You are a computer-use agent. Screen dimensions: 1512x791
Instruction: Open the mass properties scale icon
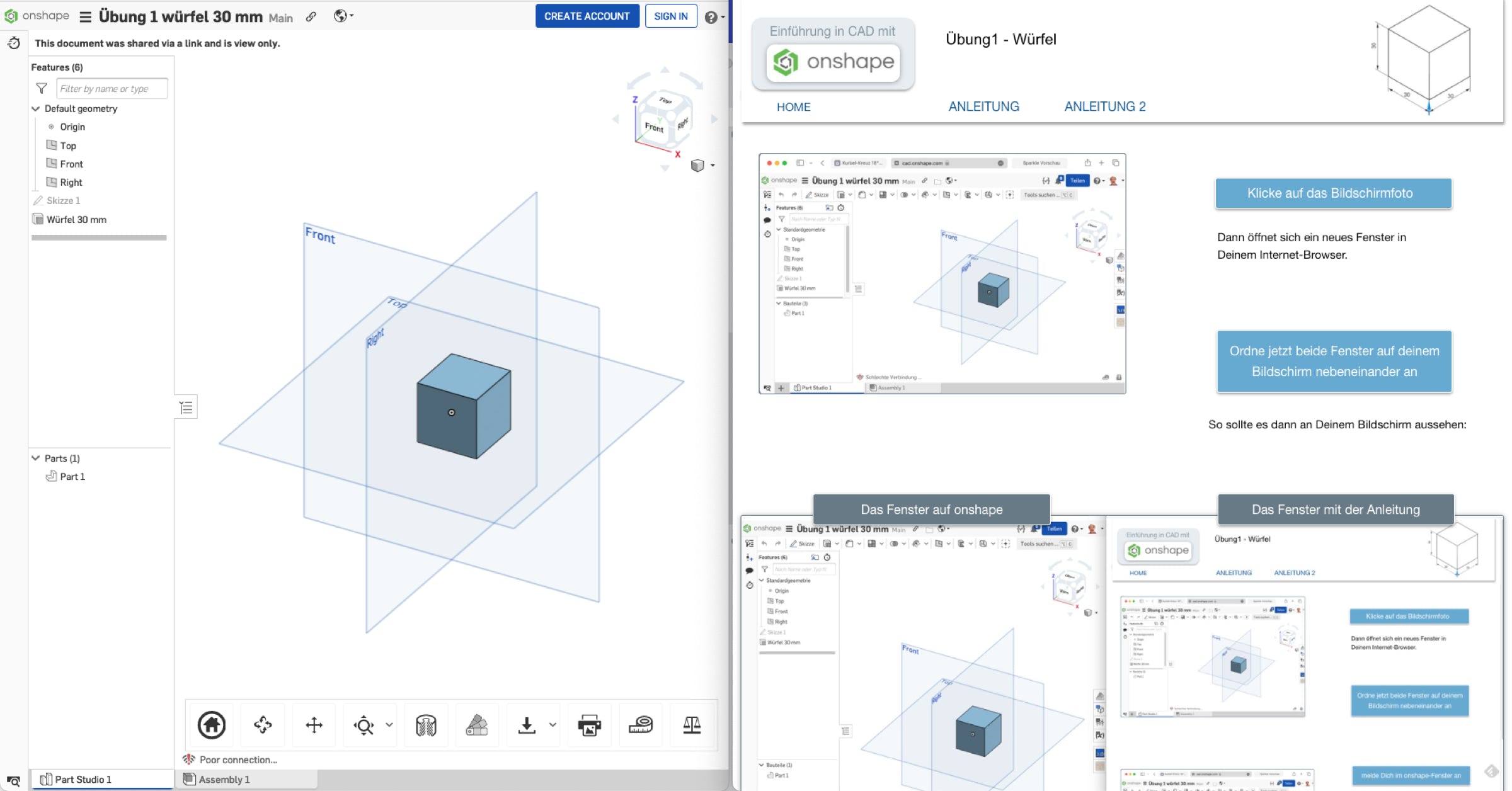coord(692,725)
